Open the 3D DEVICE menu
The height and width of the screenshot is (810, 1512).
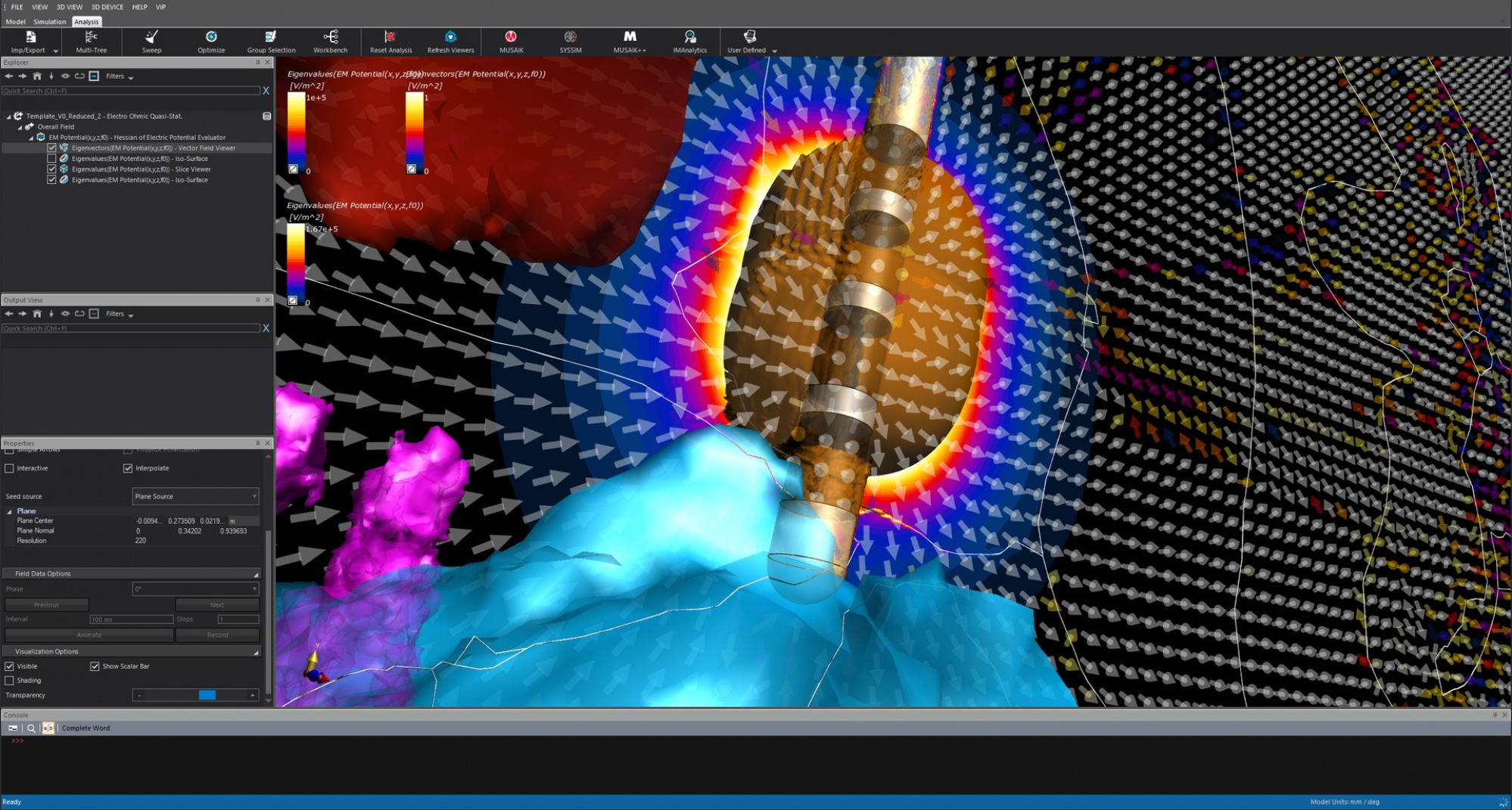107,7
